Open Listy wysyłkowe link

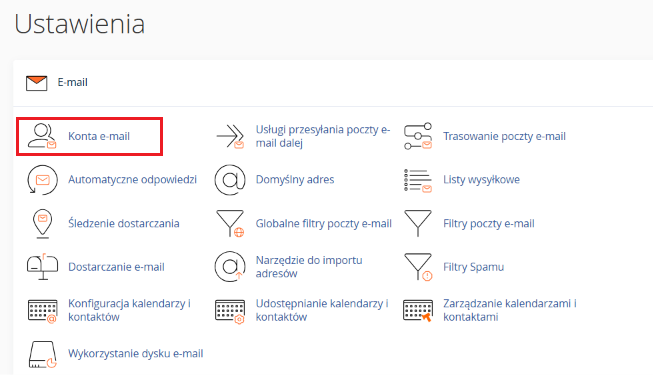click(481, 180)
